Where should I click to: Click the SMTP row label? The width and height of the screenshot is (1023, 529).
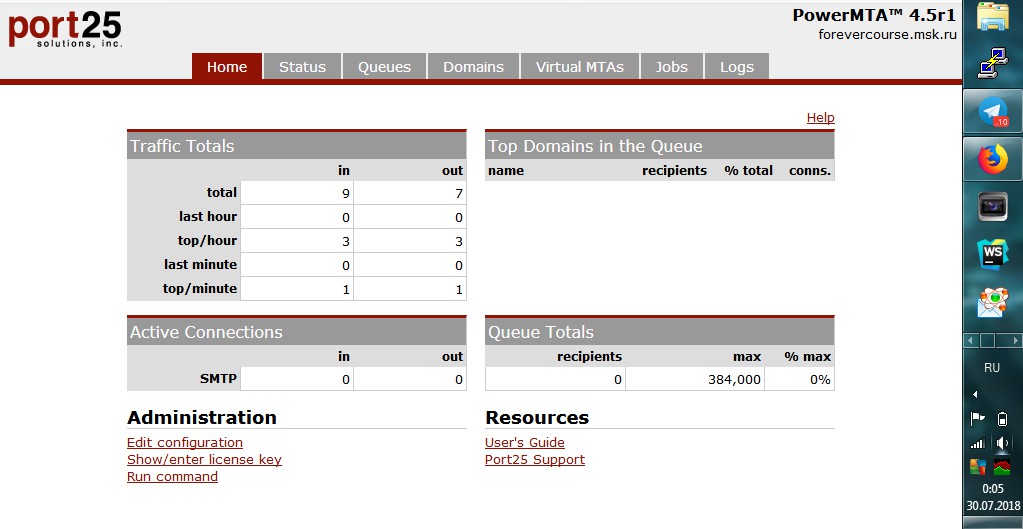(219, 378)
